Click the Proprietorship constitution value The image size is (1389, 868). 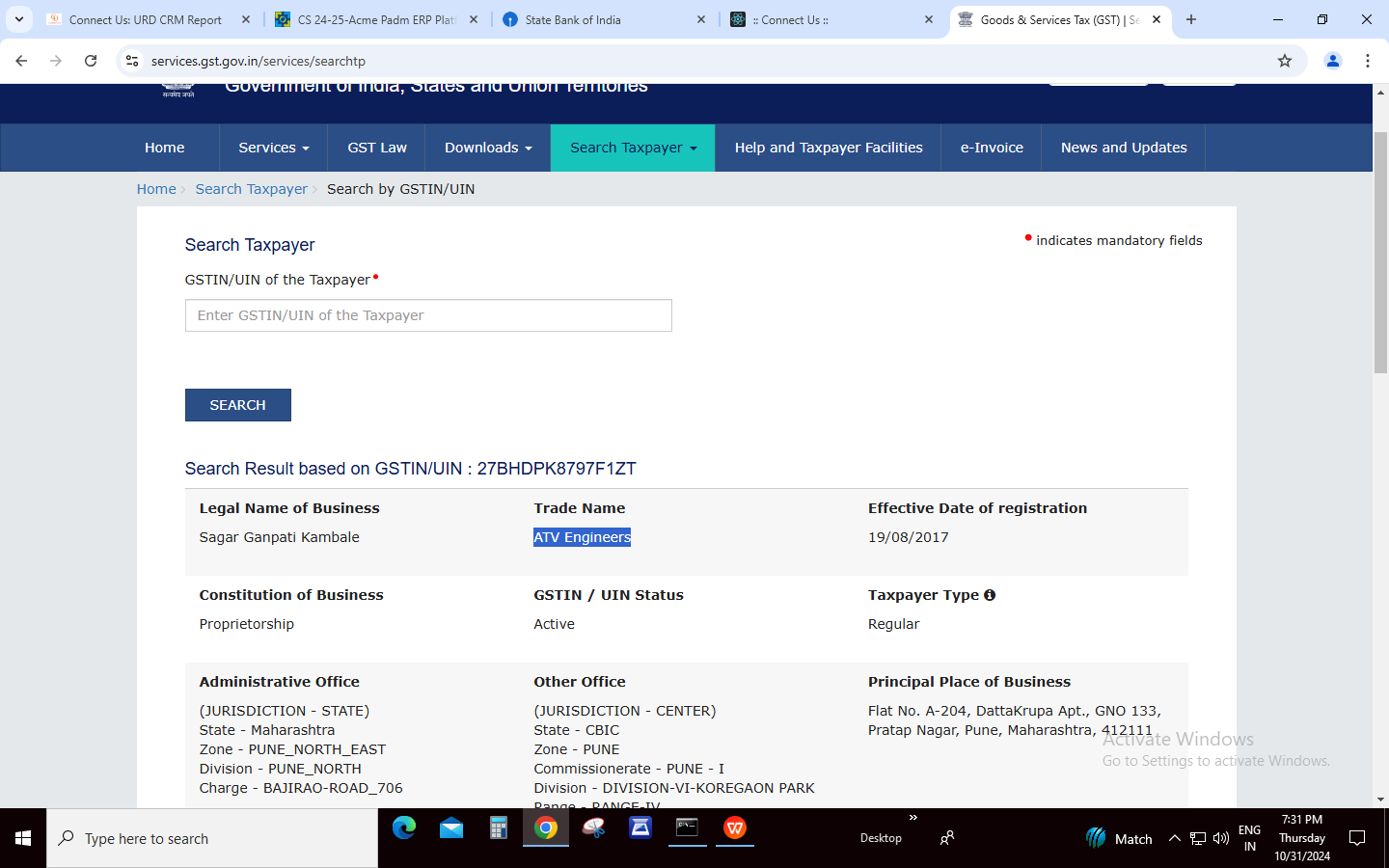[247, 624]
